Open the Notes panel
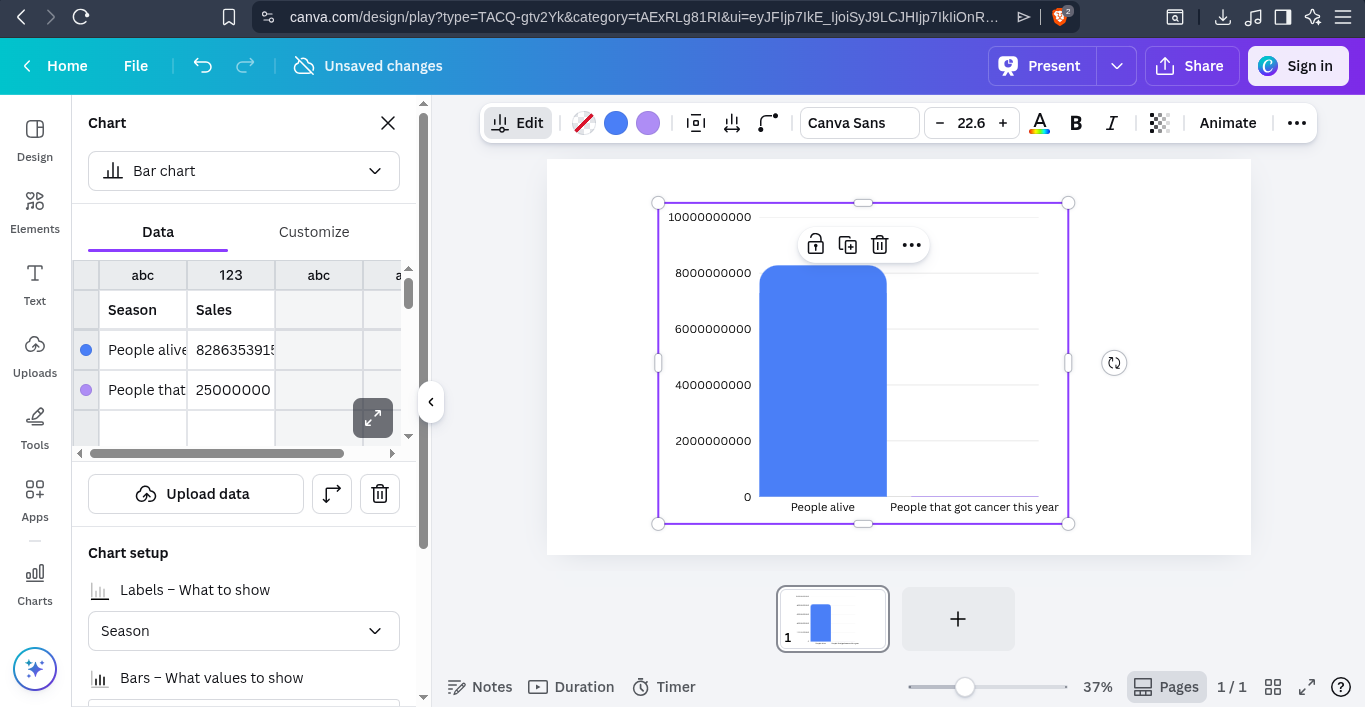The height and width of the screenshot is (707, 1365). point(480,687)
